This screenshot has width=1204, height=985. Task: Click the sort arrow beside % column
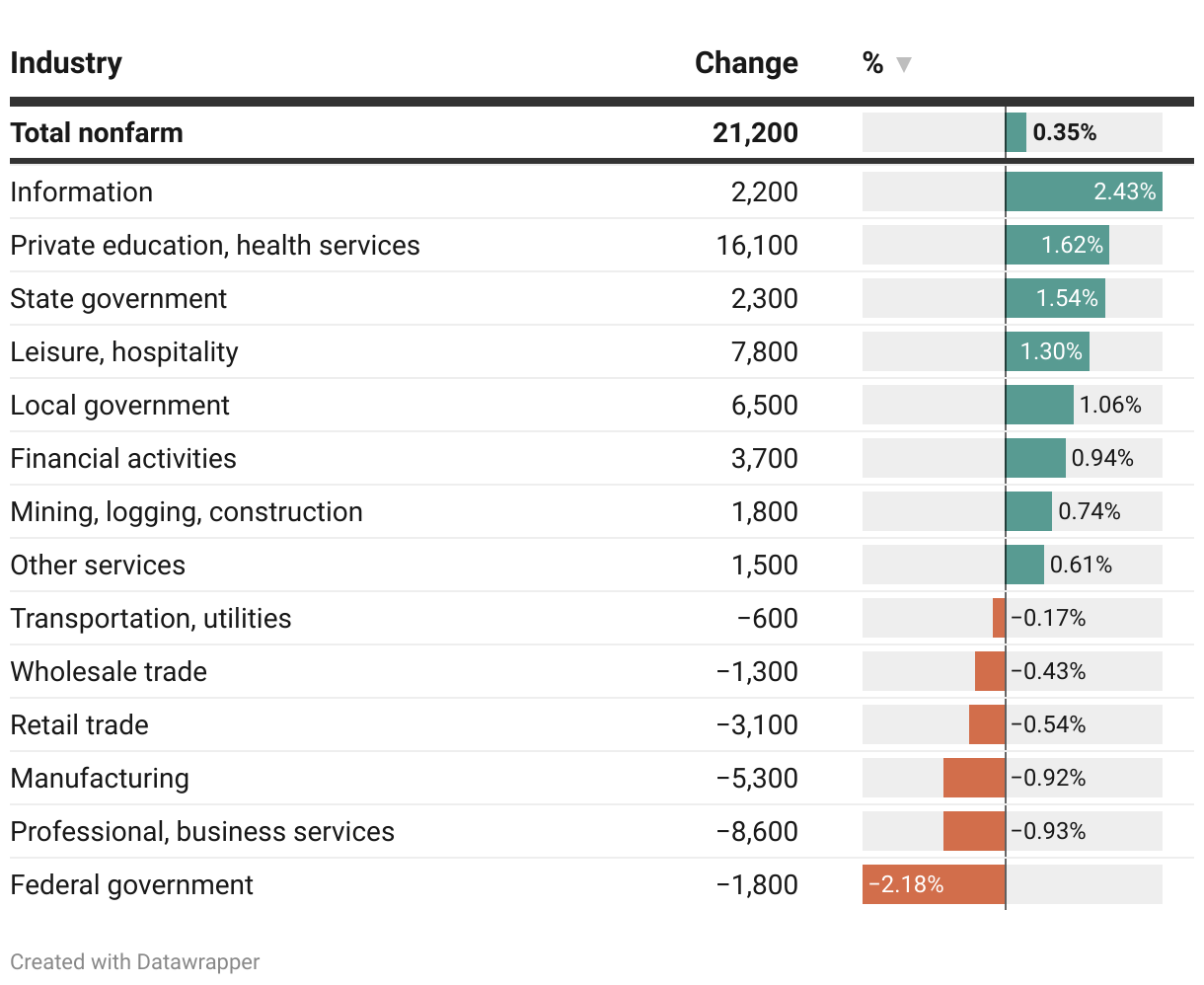point(903,64)
